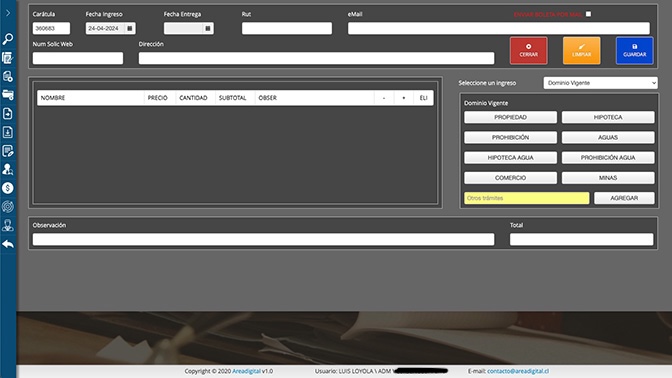Click the document with pencil edit icon
The image size is (672, 378).
(x=8, y=151)
